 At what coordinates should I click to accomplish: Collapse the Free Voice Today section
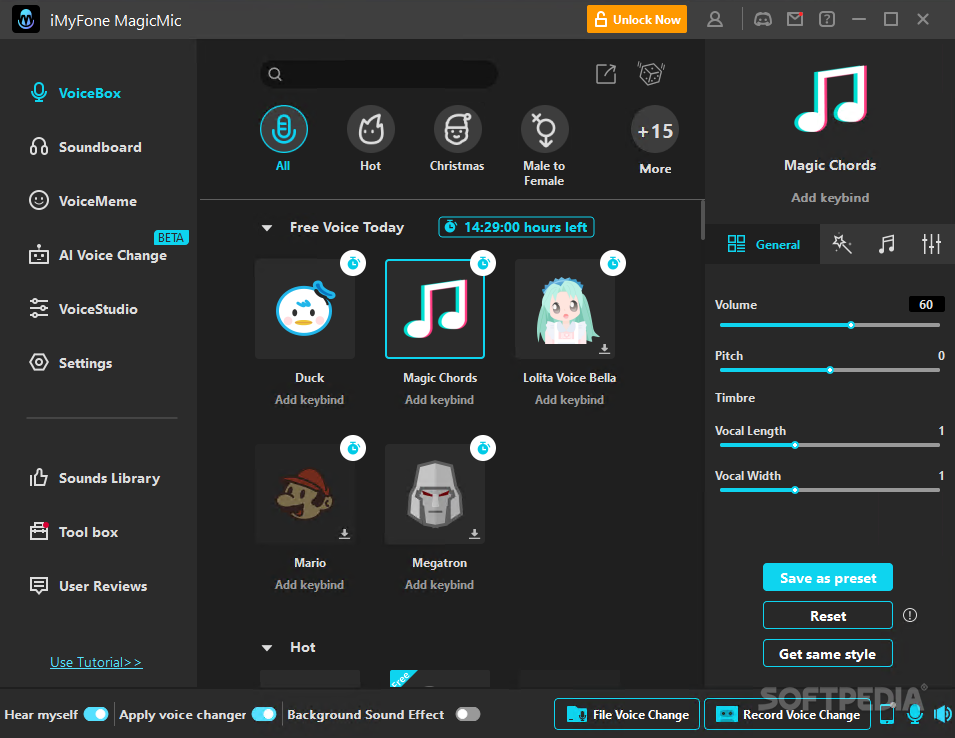pyautogui.click(x=267, y=228)
